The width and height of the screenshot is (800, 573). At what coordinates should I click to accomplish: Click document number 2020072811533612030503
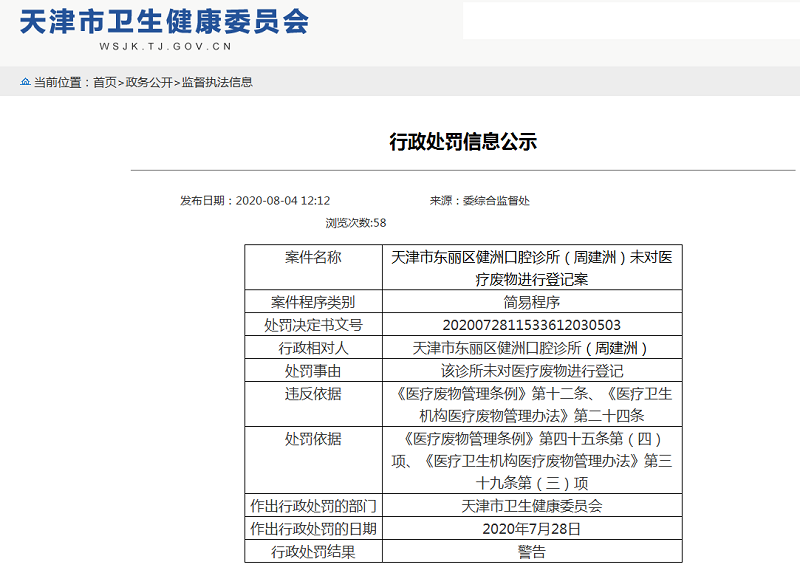click(532, 325)
